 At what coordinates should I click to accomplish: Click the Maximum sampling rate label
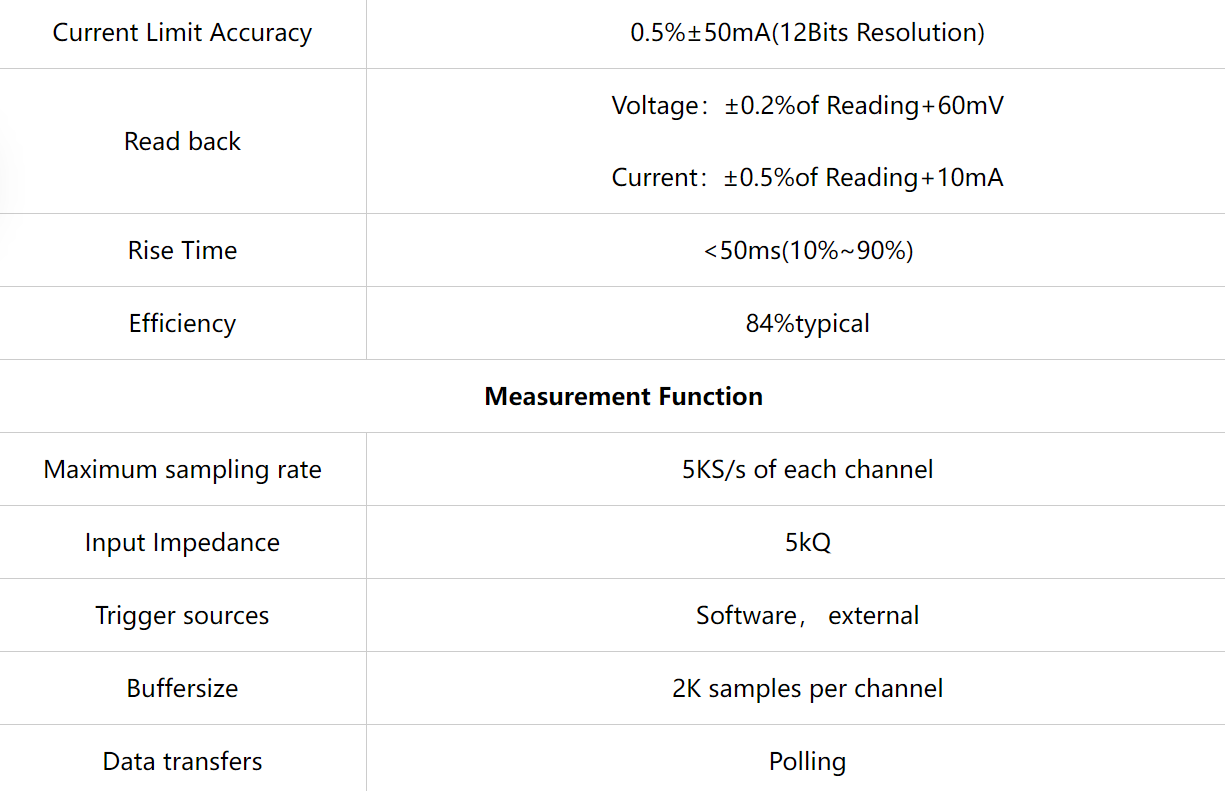[x=182, y=469]
